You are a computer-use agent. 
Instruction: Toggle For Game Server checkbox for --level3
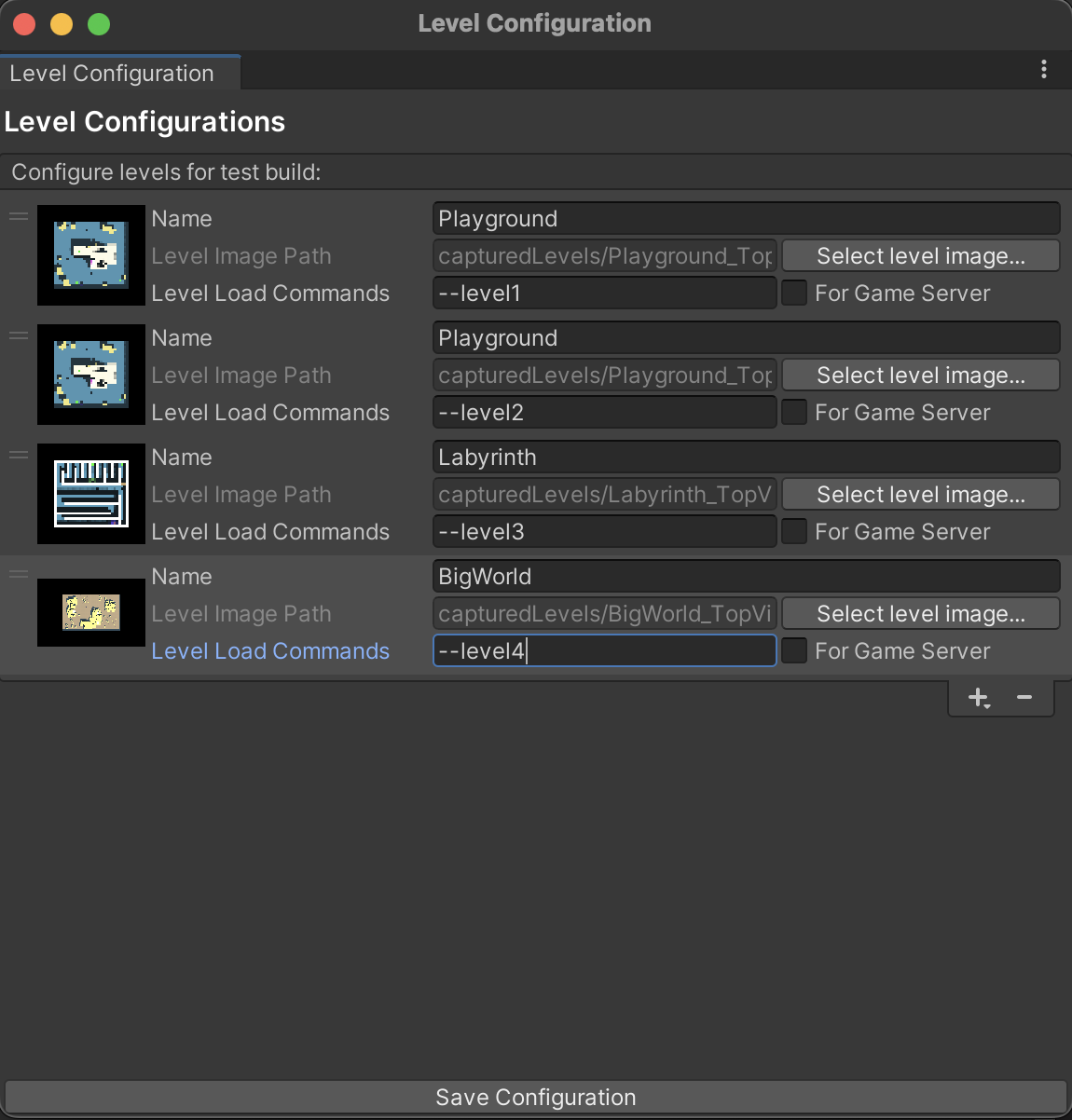(x=794, y=531)
